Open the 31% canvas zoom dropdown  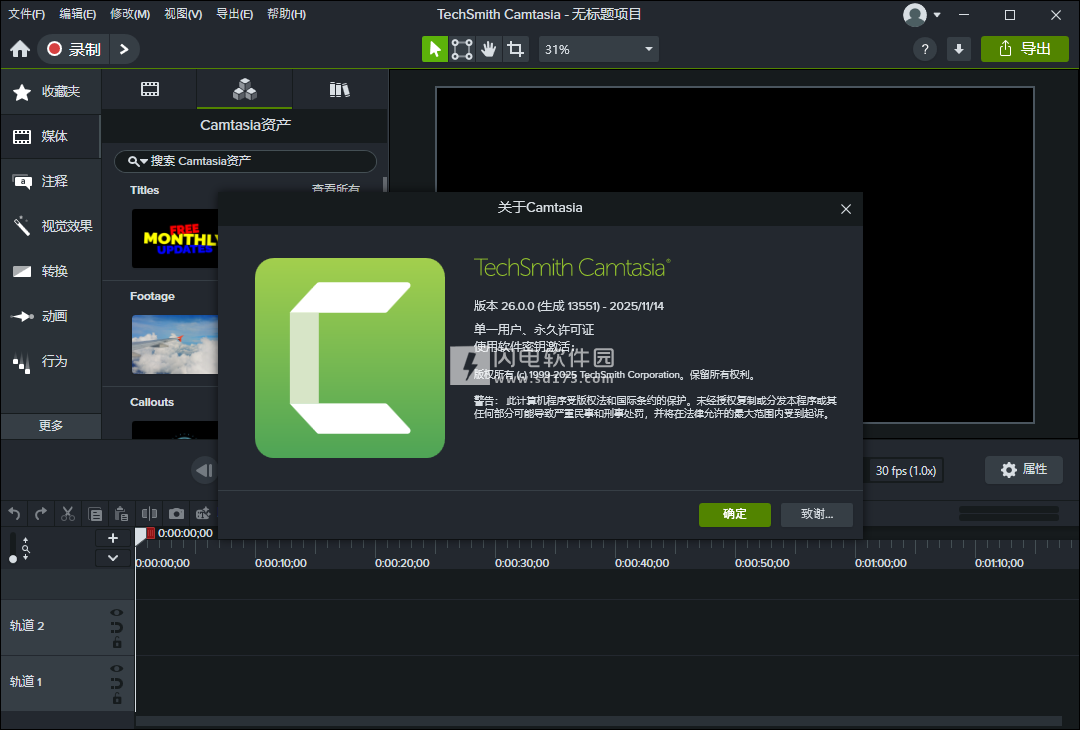click(x=598, y=49)
